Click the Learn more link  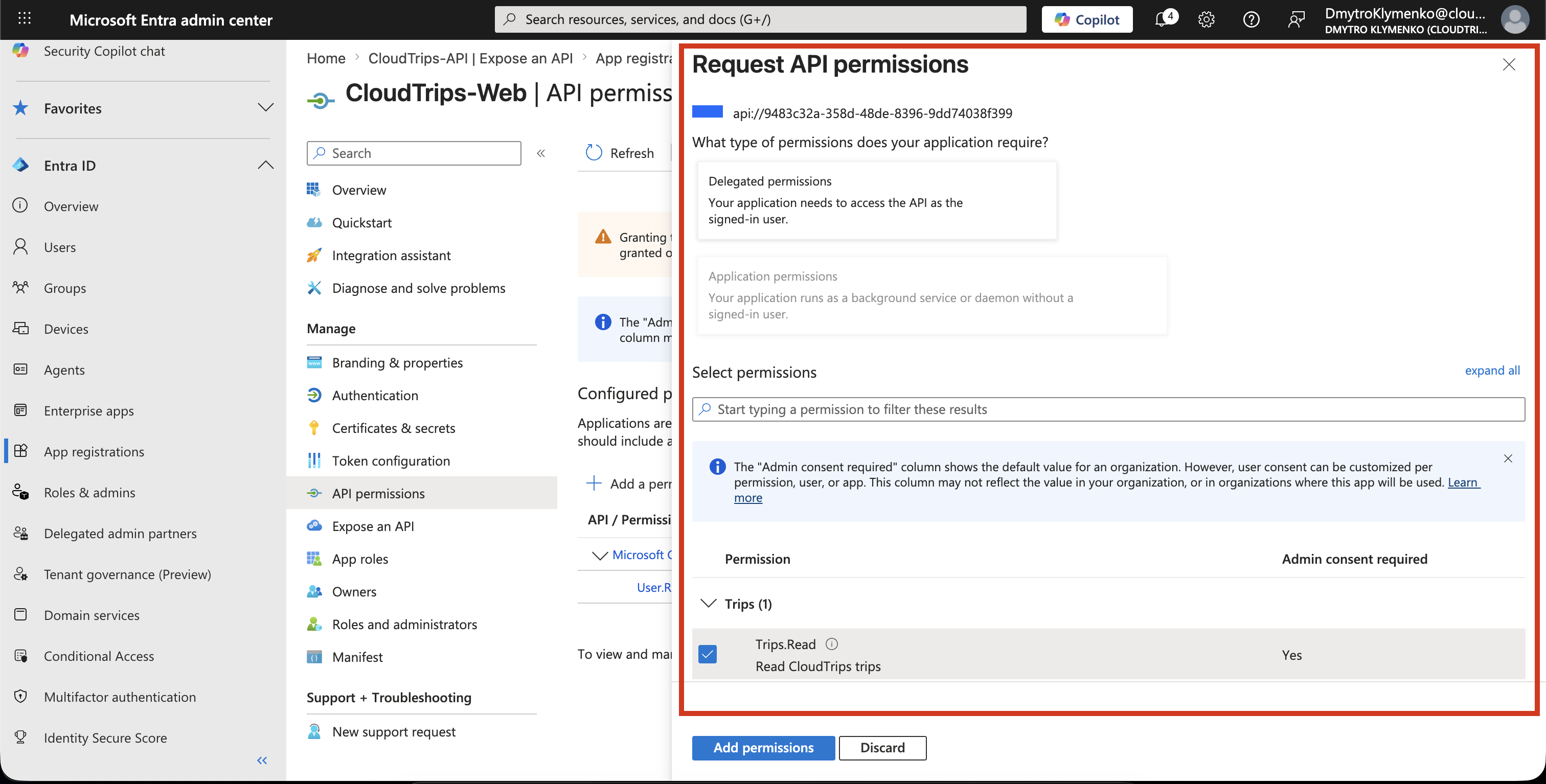tap(1464, 482)
